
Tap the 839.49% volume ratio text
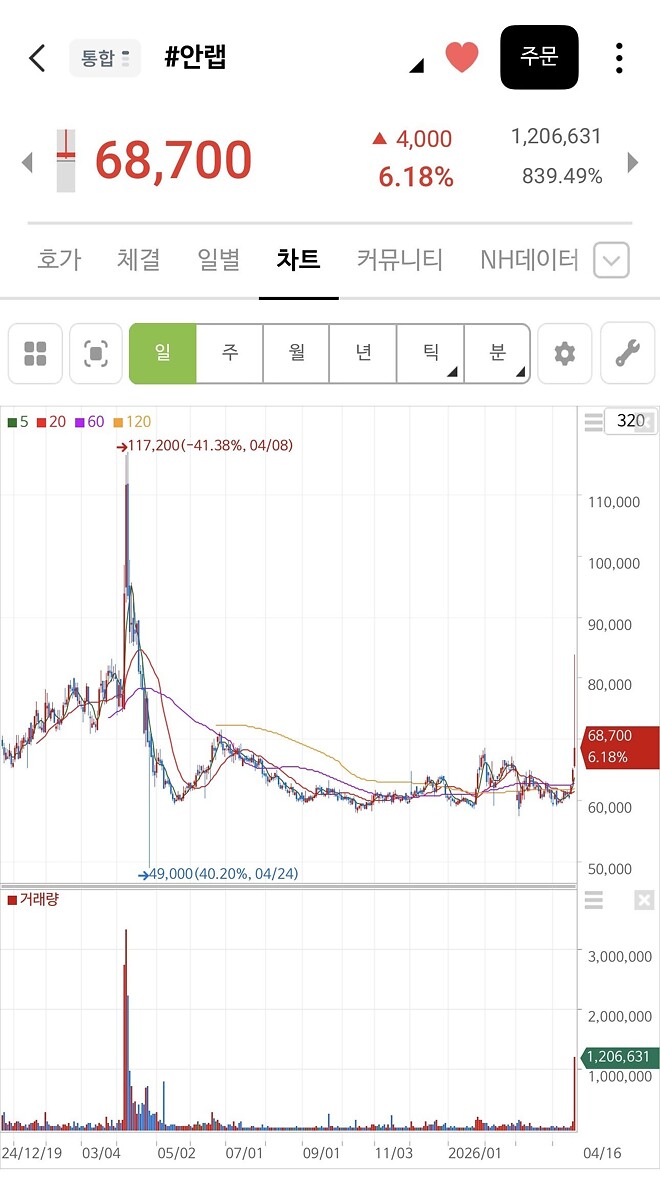[x=562, y=177]
